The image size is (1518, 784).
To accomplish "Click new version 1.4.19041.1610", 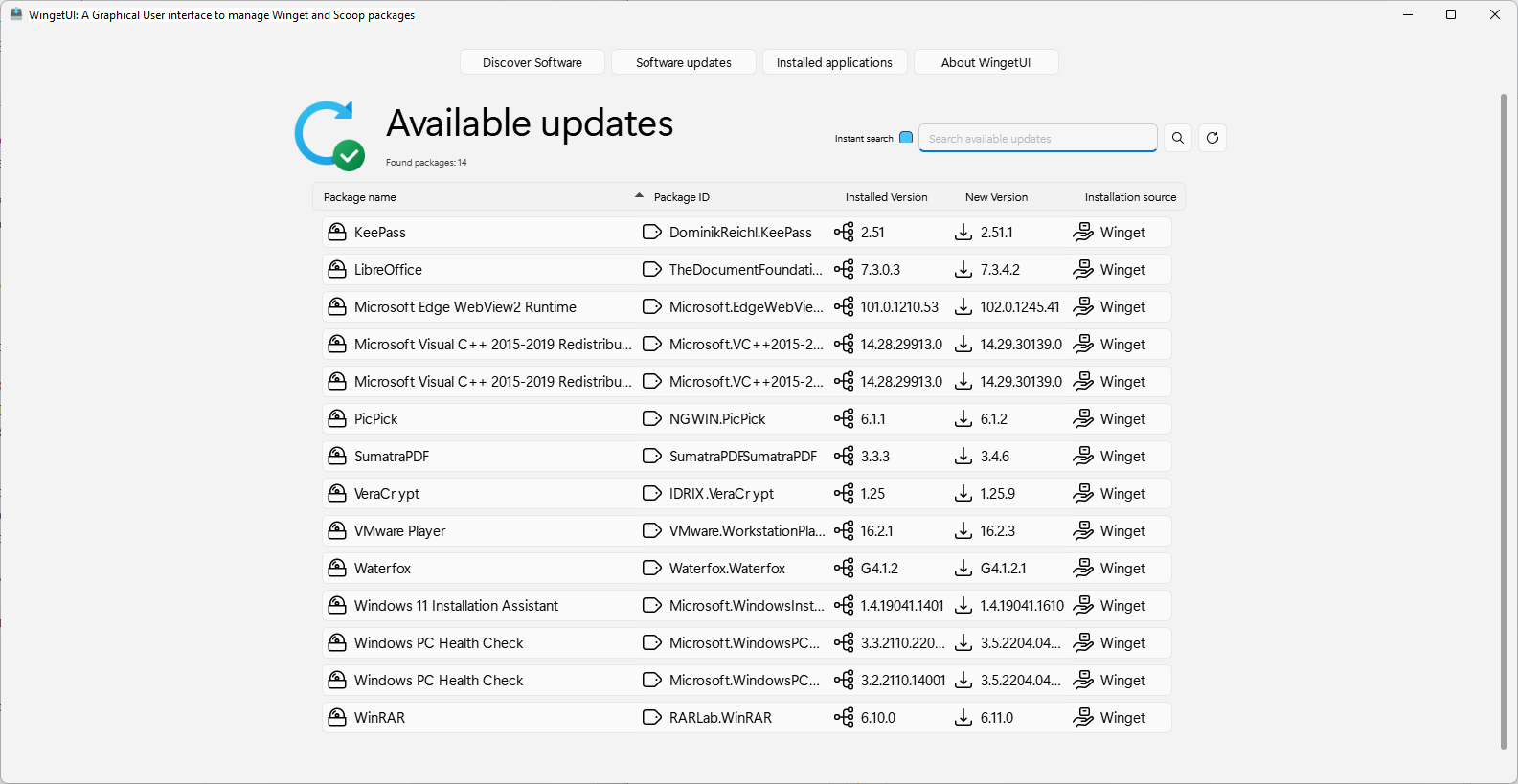I will click(x=1022, y=606).
